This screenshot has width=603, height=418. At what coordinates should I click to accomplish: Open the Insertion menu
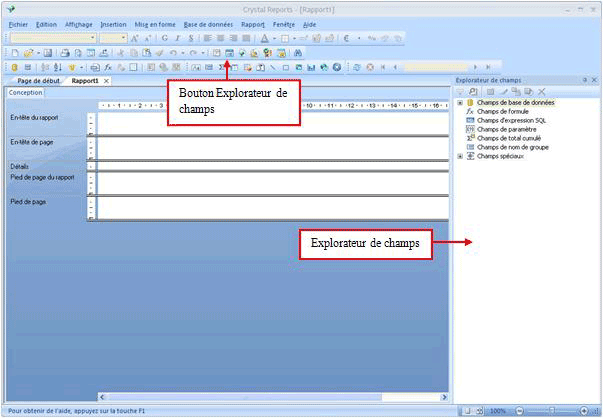[113, 23]
